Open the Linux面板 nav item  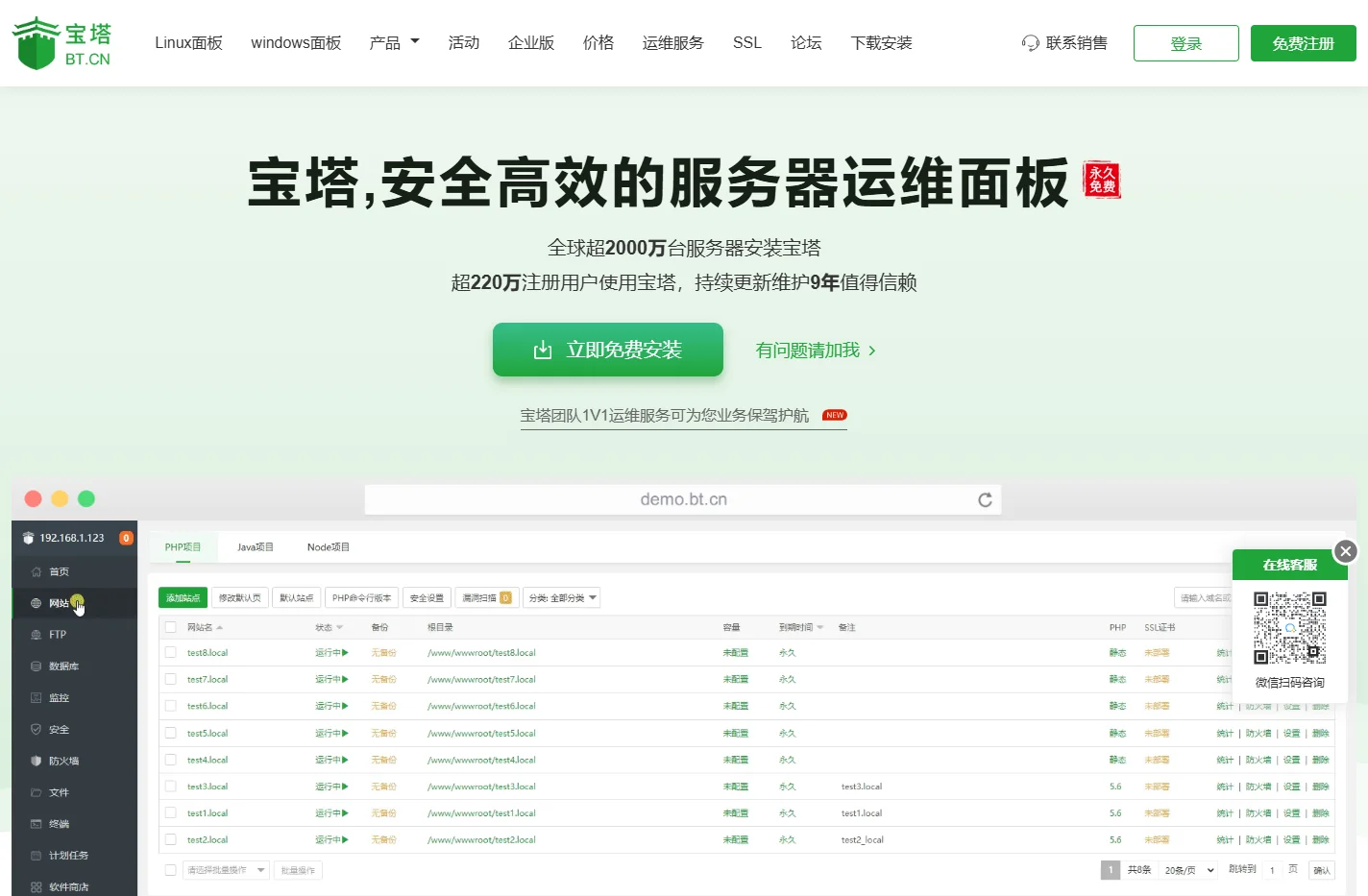click(x=188, y=42)
